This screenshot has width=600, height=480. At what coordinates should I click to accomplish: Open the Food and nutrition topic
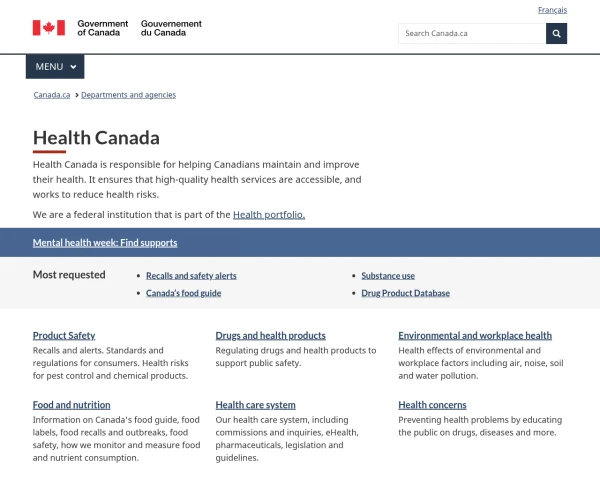[72, 405]
